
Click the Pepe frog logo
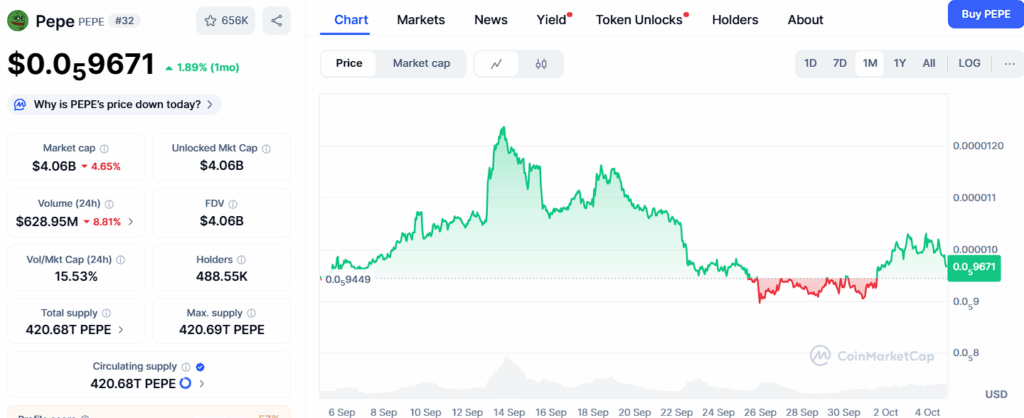(x=19, y=20)
